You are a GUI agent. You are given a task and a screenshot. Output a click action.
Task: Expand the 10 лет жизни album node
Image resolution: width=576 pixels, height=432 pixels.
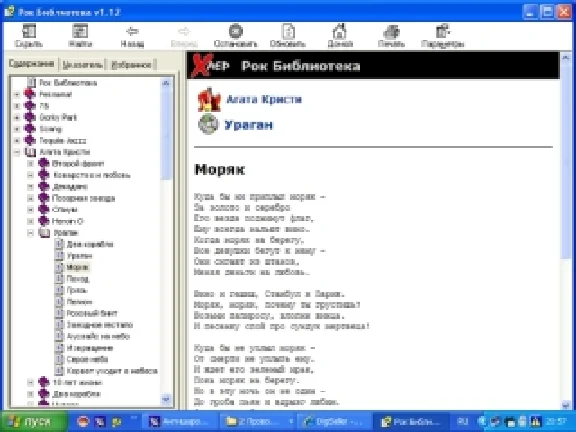(x=31, y=382)
